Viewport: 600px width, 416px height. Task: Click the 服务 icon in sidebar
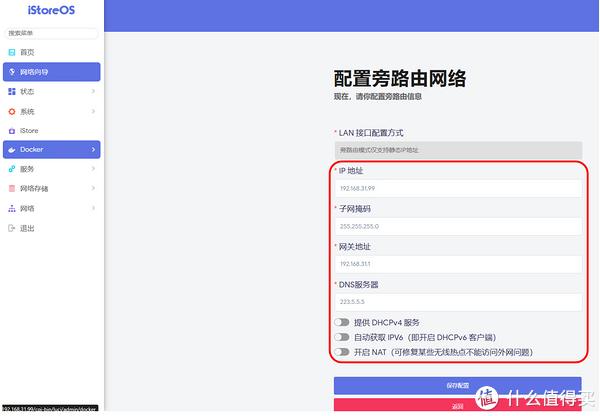point(12,169)
